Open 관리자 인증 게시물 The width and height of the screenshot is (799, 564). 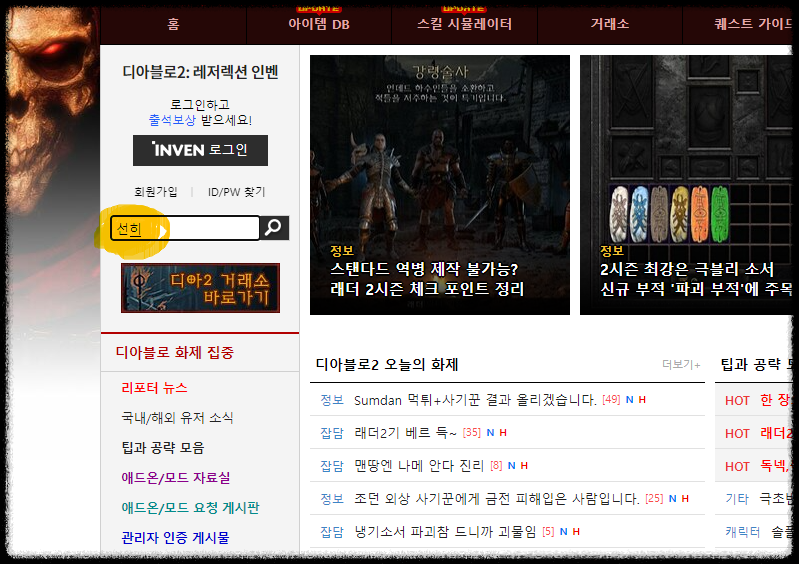click(x=175, y=538)
